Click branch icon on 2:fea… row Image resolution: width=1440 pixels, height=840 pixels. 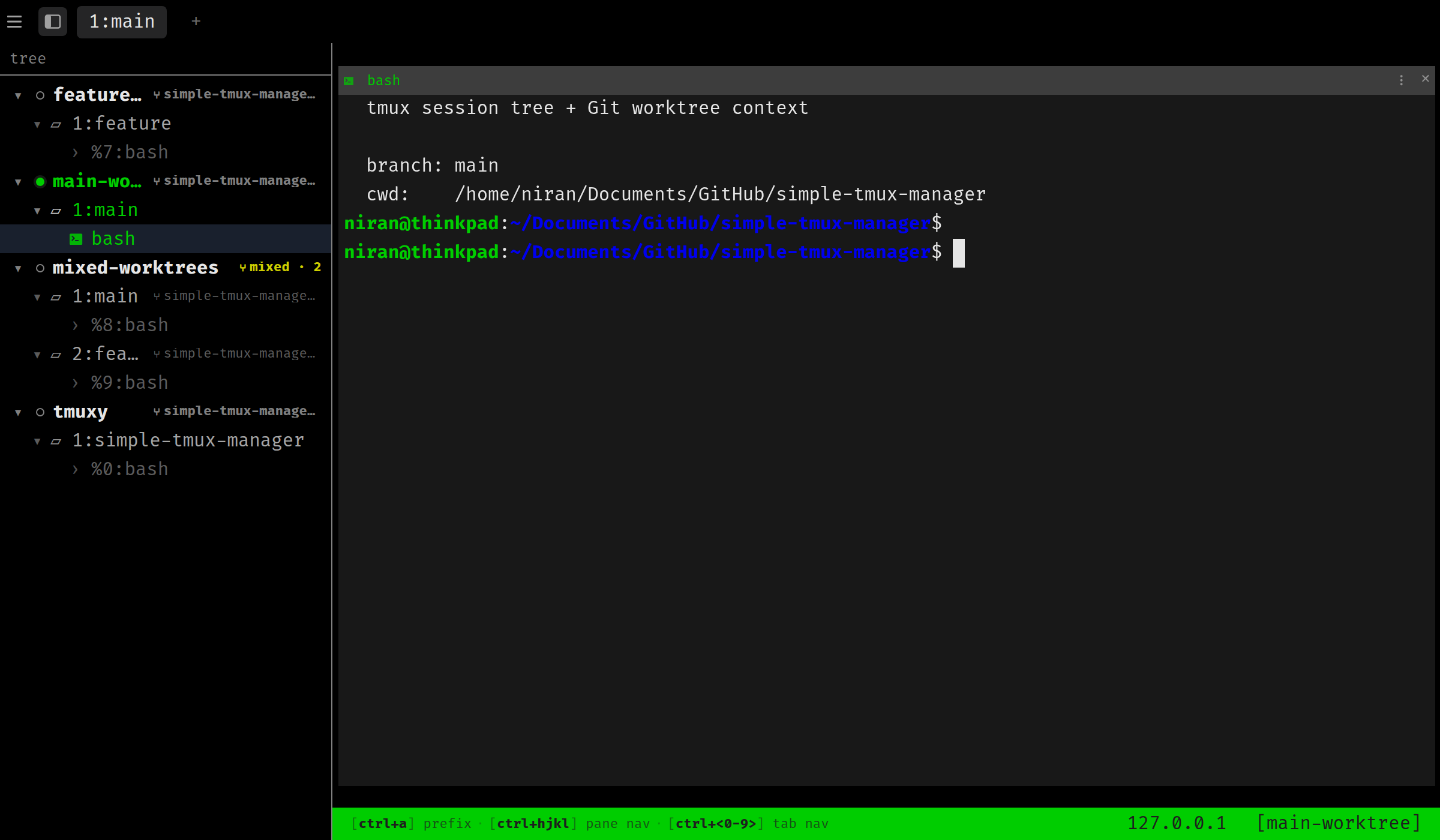coord(157,354)
